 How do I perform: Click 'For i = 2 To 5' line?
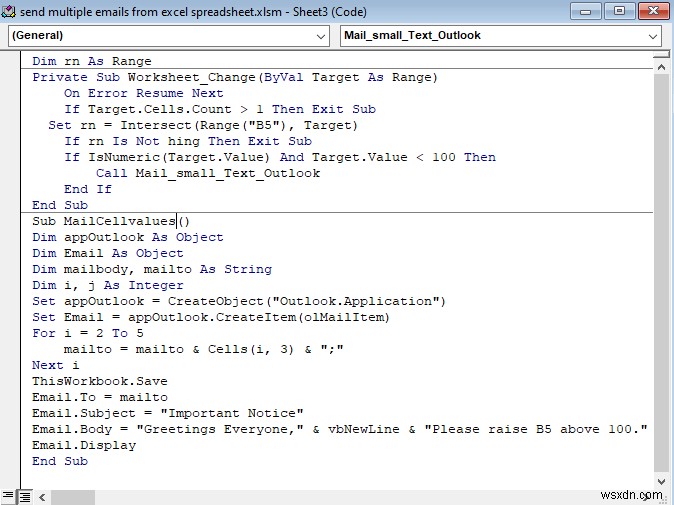point(88,333)
